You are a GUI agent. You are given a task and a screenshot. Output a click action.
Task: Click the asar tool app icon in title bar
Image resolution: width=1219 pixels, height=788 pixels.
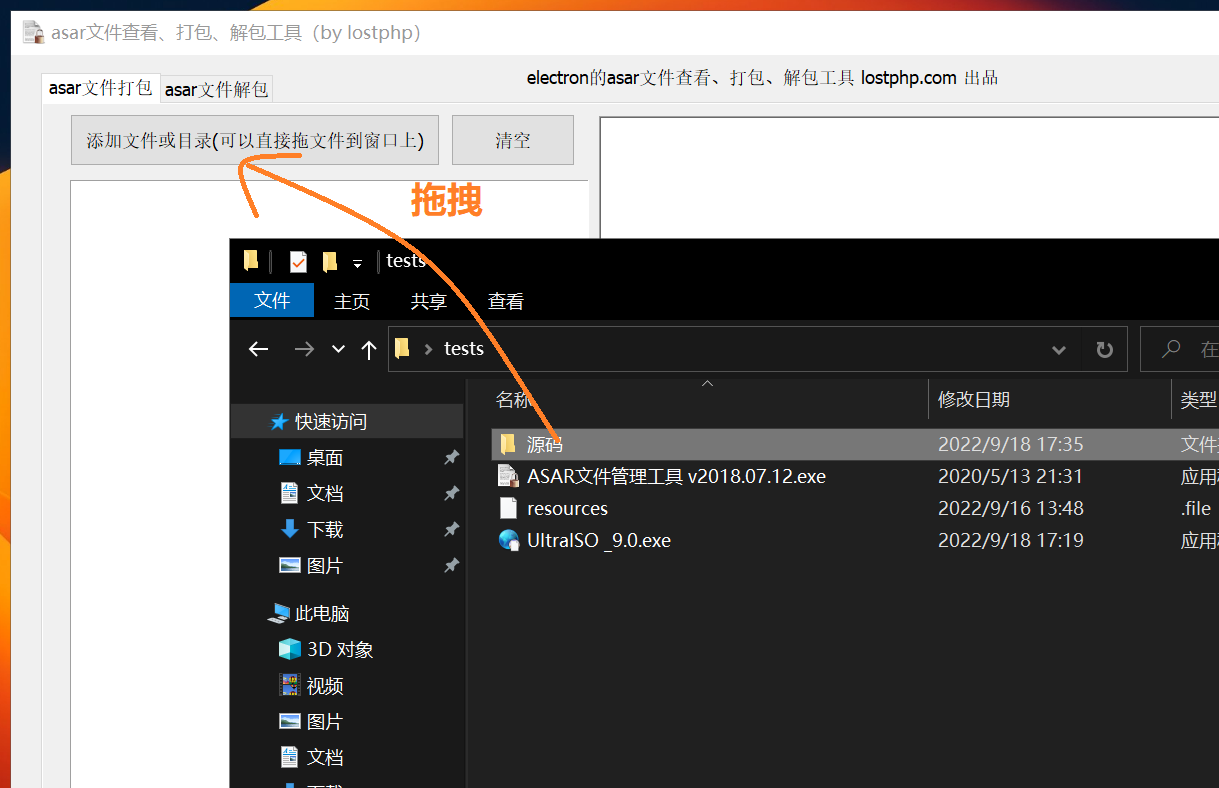[34, 32]
